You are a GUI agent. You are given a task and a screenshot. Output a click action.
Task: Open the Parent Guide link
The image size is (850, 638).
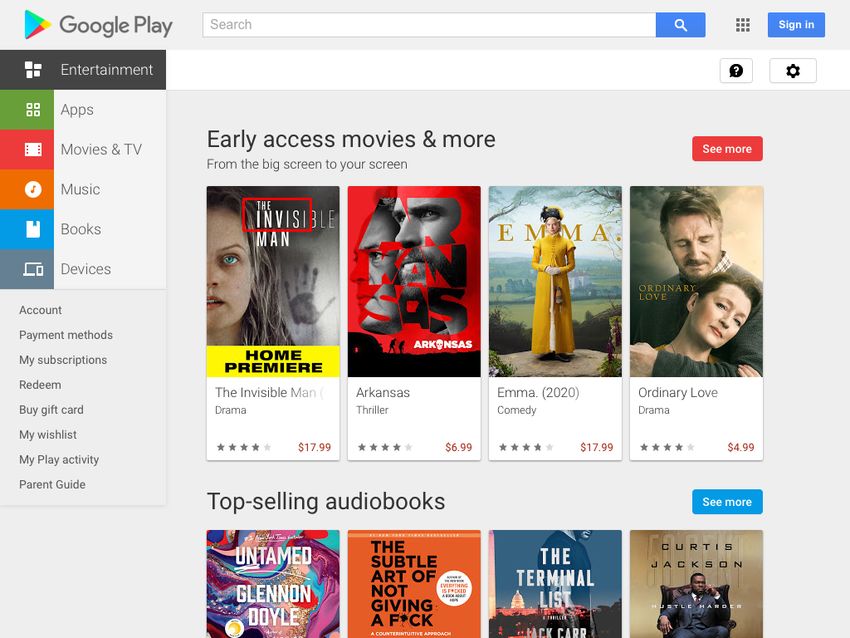[53, 485]
